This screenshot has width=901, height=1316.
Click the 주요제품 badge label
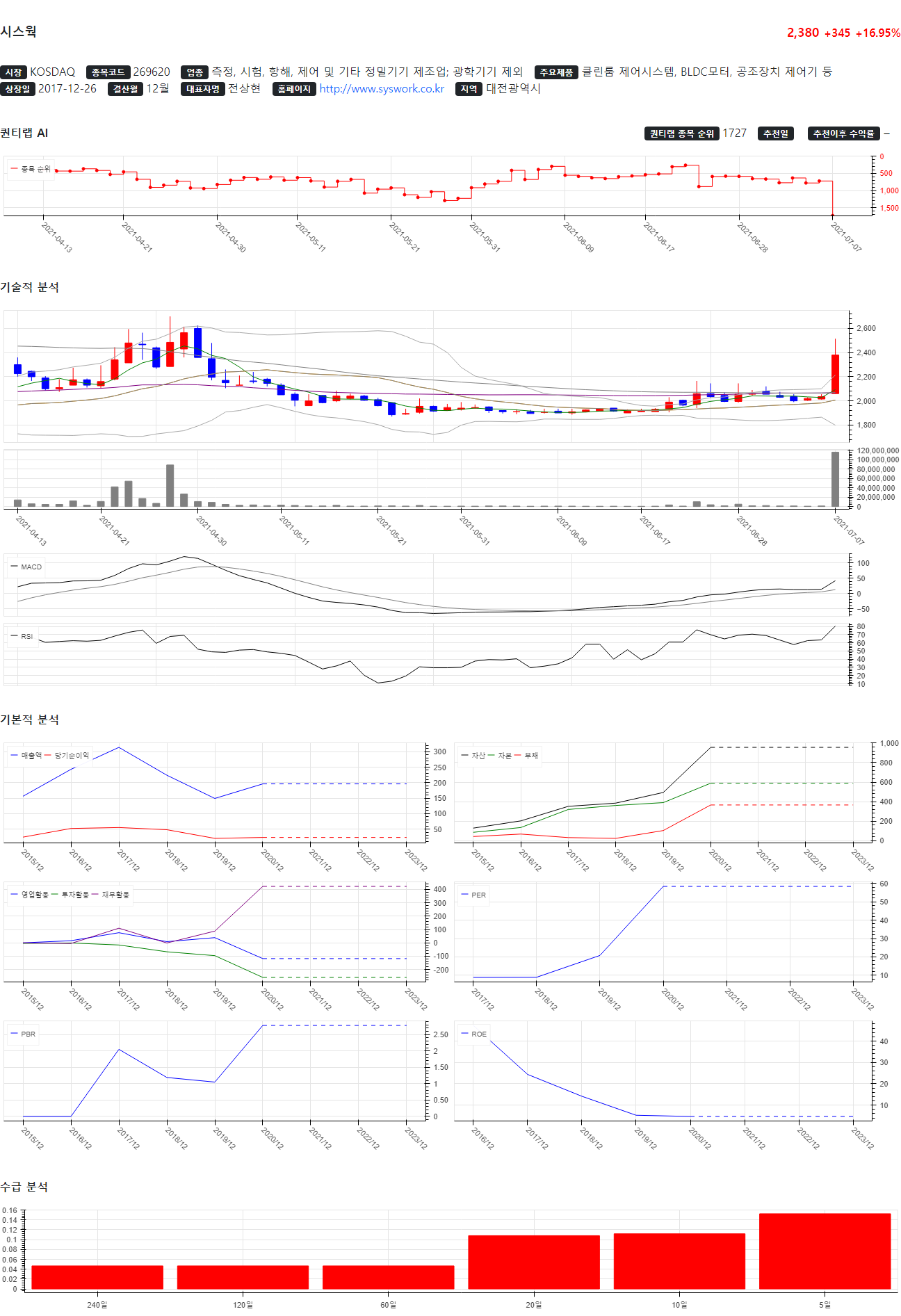556,72
